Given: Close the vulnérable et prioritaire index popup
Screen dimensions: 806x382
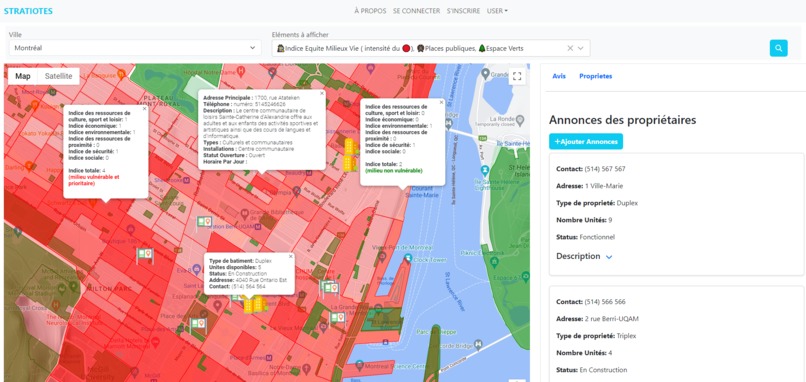Looking at the screenshot, I should click(x=144, y=109).
